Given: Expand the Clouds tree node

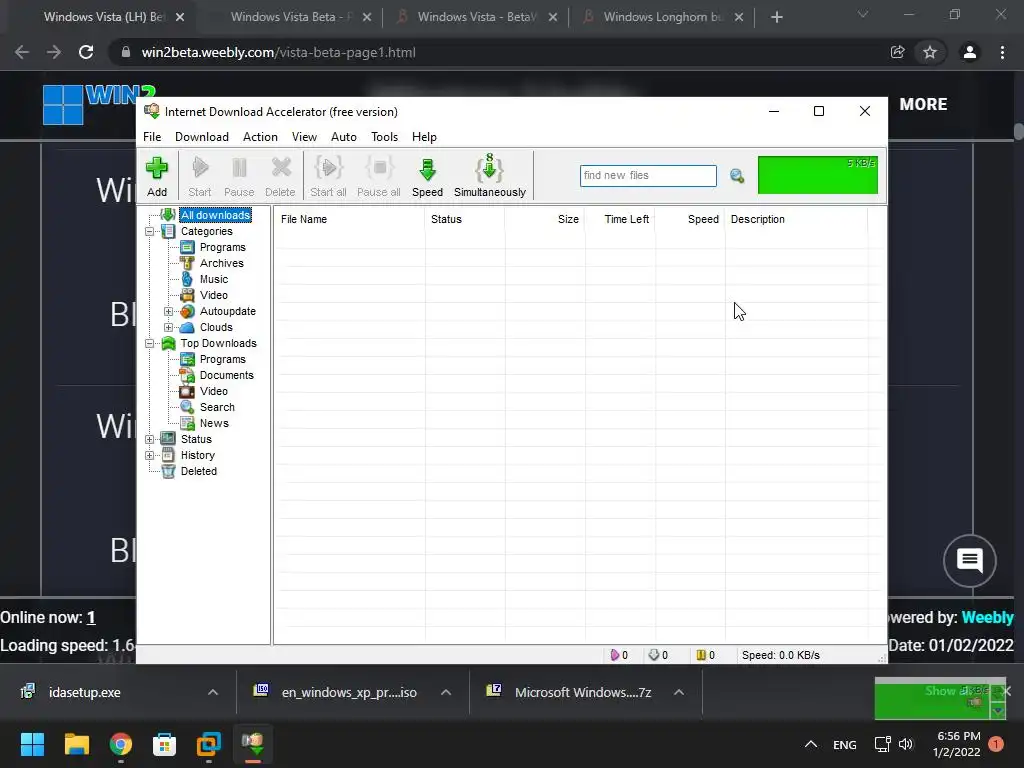Looking at the screenshot, I should click(168, 327).
